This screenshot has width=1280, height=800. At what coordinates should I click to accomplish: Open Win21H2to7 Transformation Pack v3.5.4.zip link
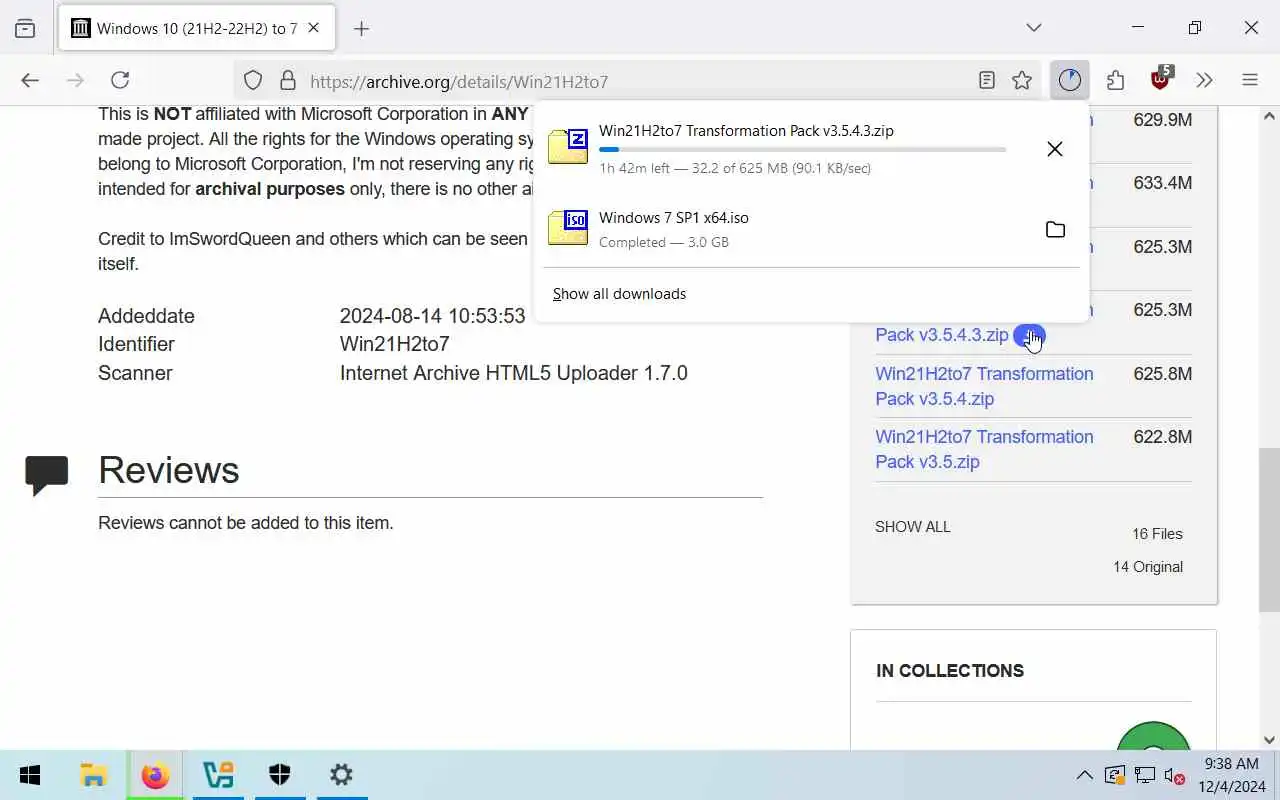(x=984, y=386)
